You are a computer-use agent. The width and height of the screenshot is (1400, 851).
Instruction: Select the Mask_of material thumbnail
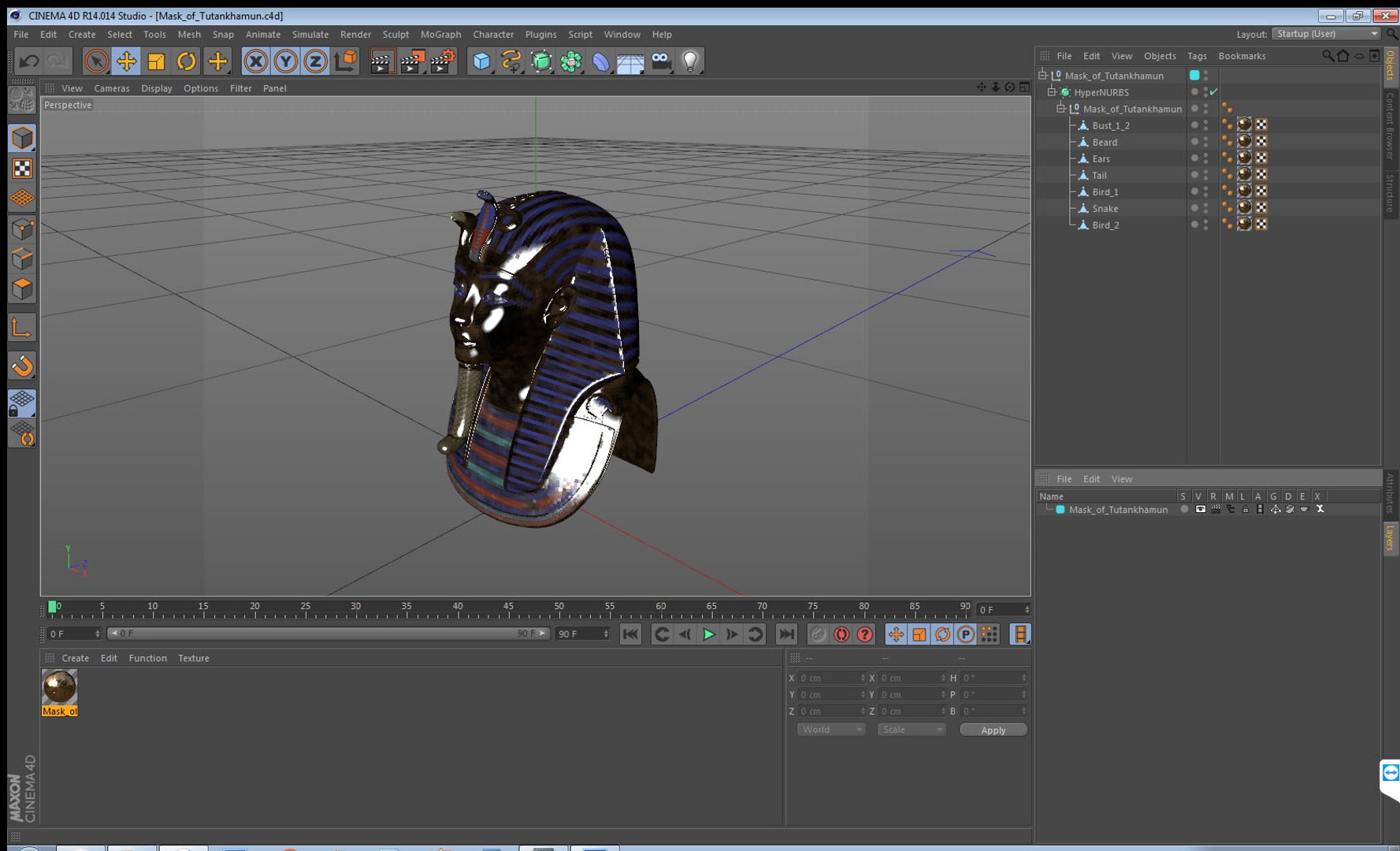pos(59,686)
